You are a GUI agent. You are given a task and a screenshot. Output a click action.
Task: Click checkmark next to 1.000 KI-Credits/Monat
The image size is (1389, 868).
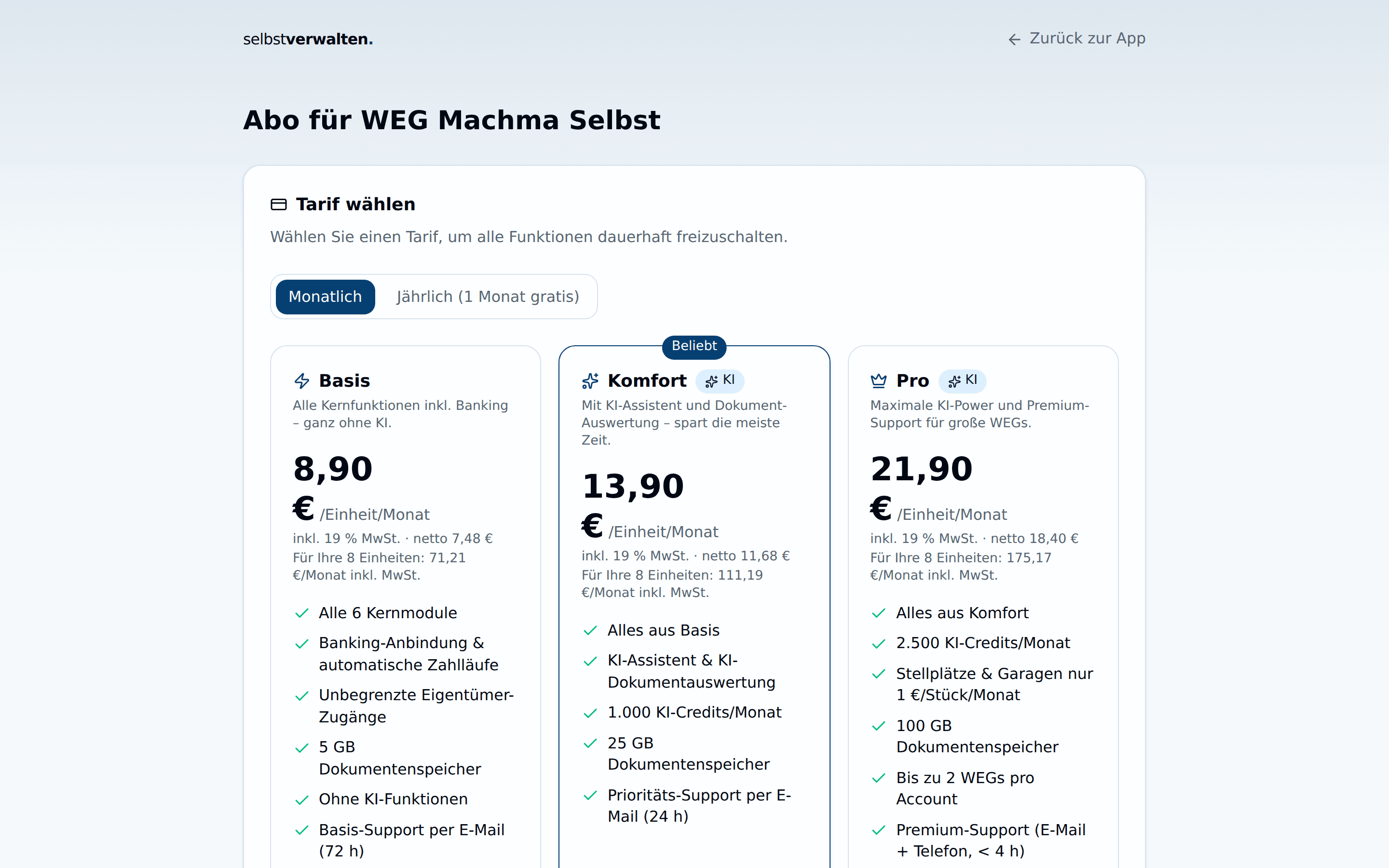590,714
